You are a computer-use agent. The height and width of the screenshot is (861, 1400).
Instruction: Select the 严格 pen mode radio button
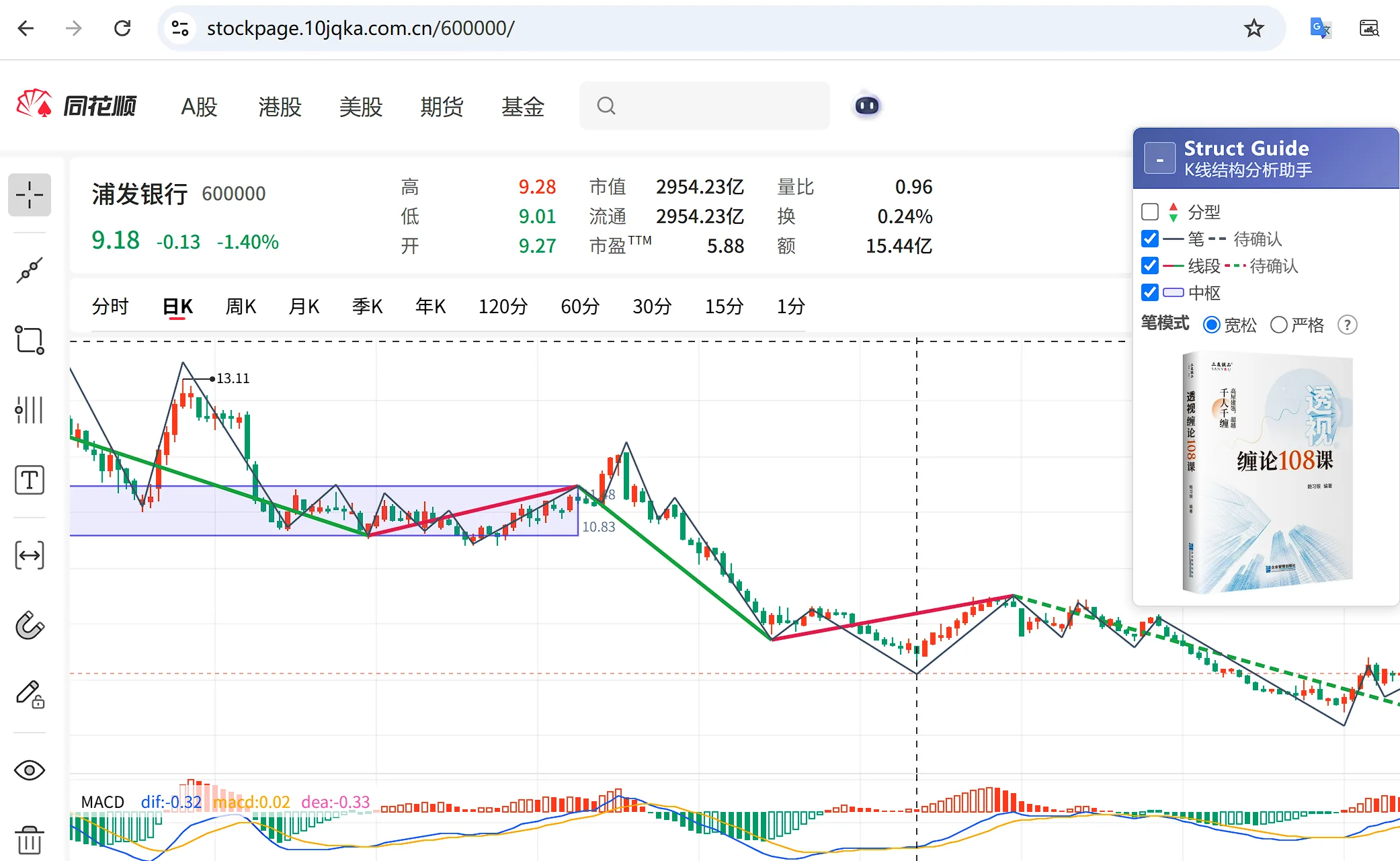[1278, 325]
